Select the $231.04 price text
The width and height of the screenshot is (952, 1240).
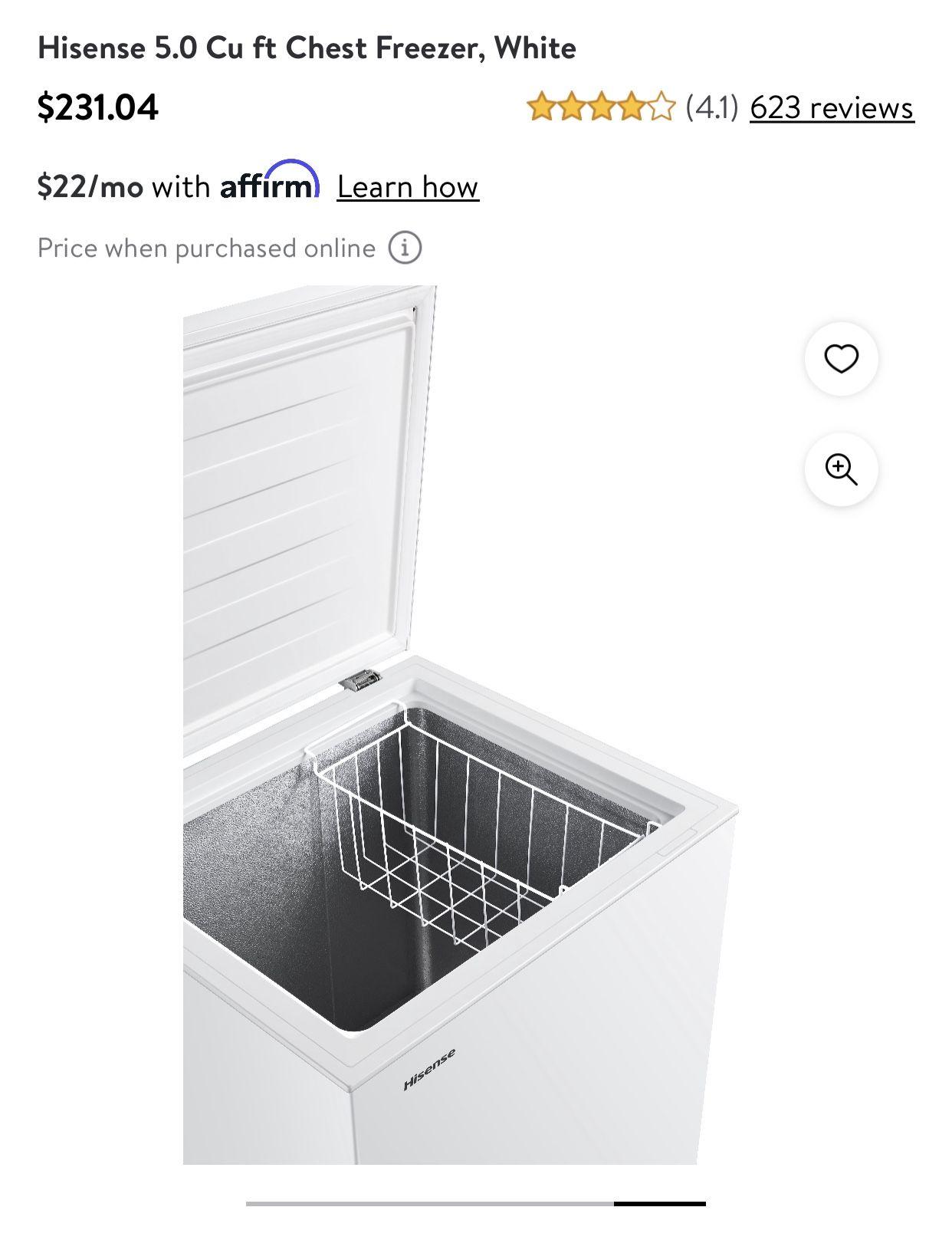pos(98,107)
